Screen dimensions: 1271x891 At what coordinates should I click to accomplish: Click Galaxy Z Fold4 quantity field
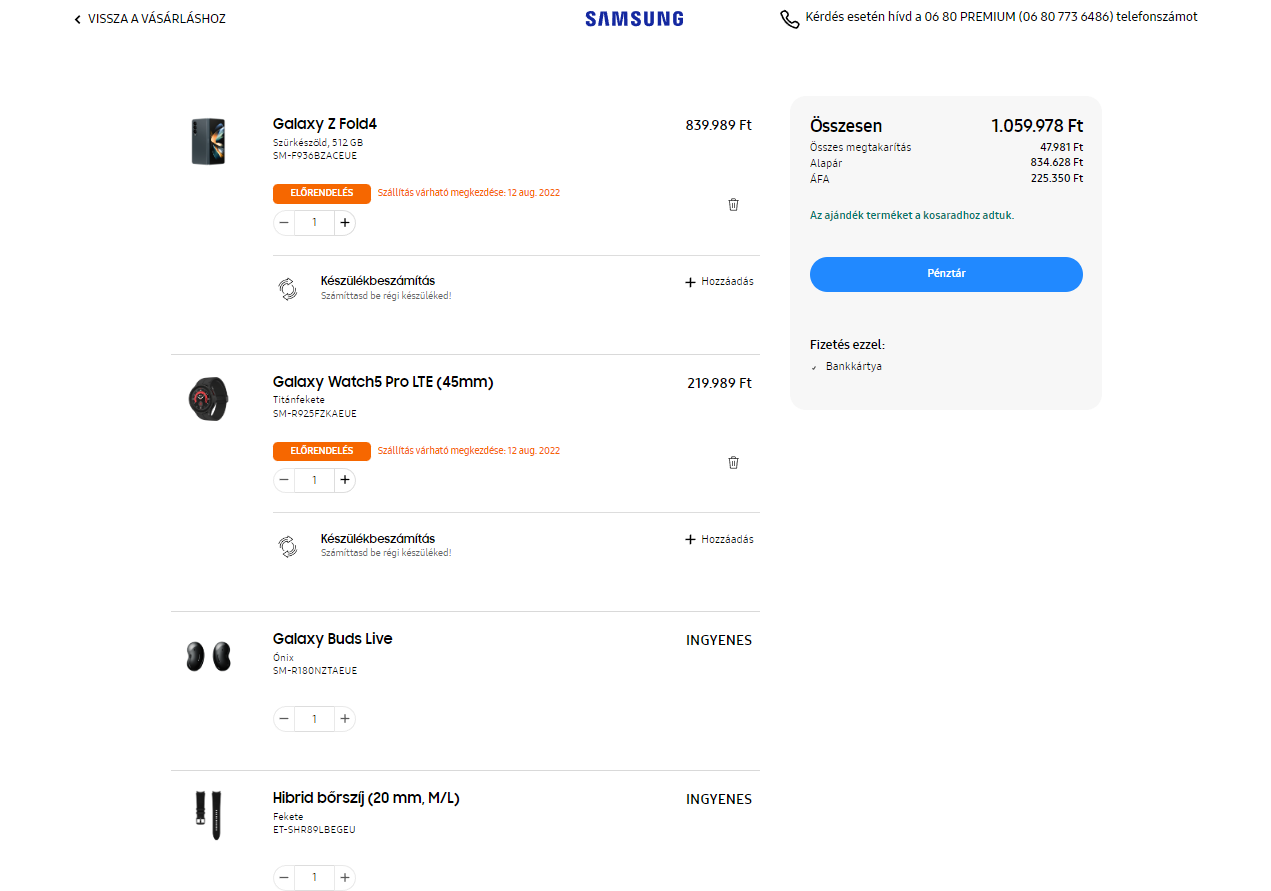coord(314,223)
